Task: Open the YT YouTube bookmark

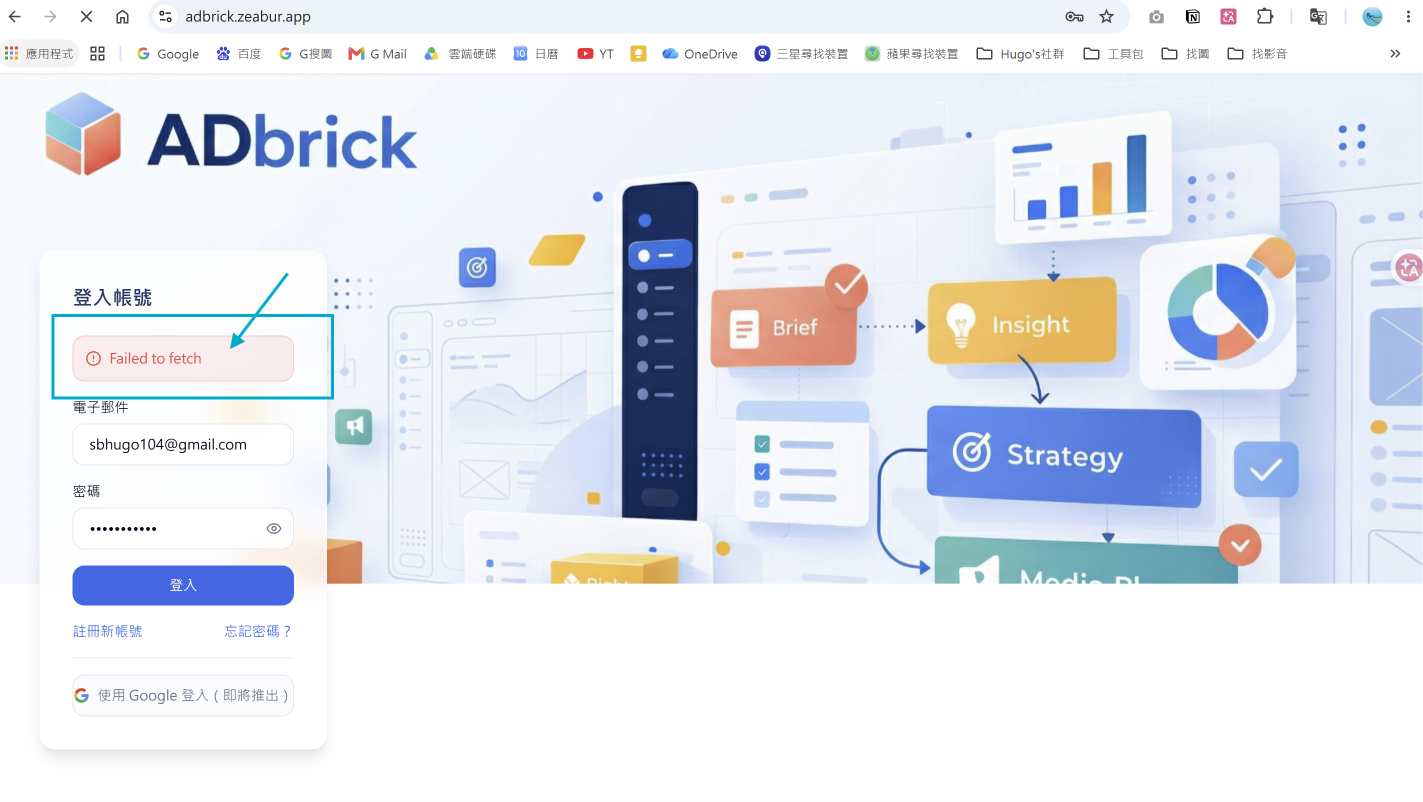Action: click(x=596, y=54)
